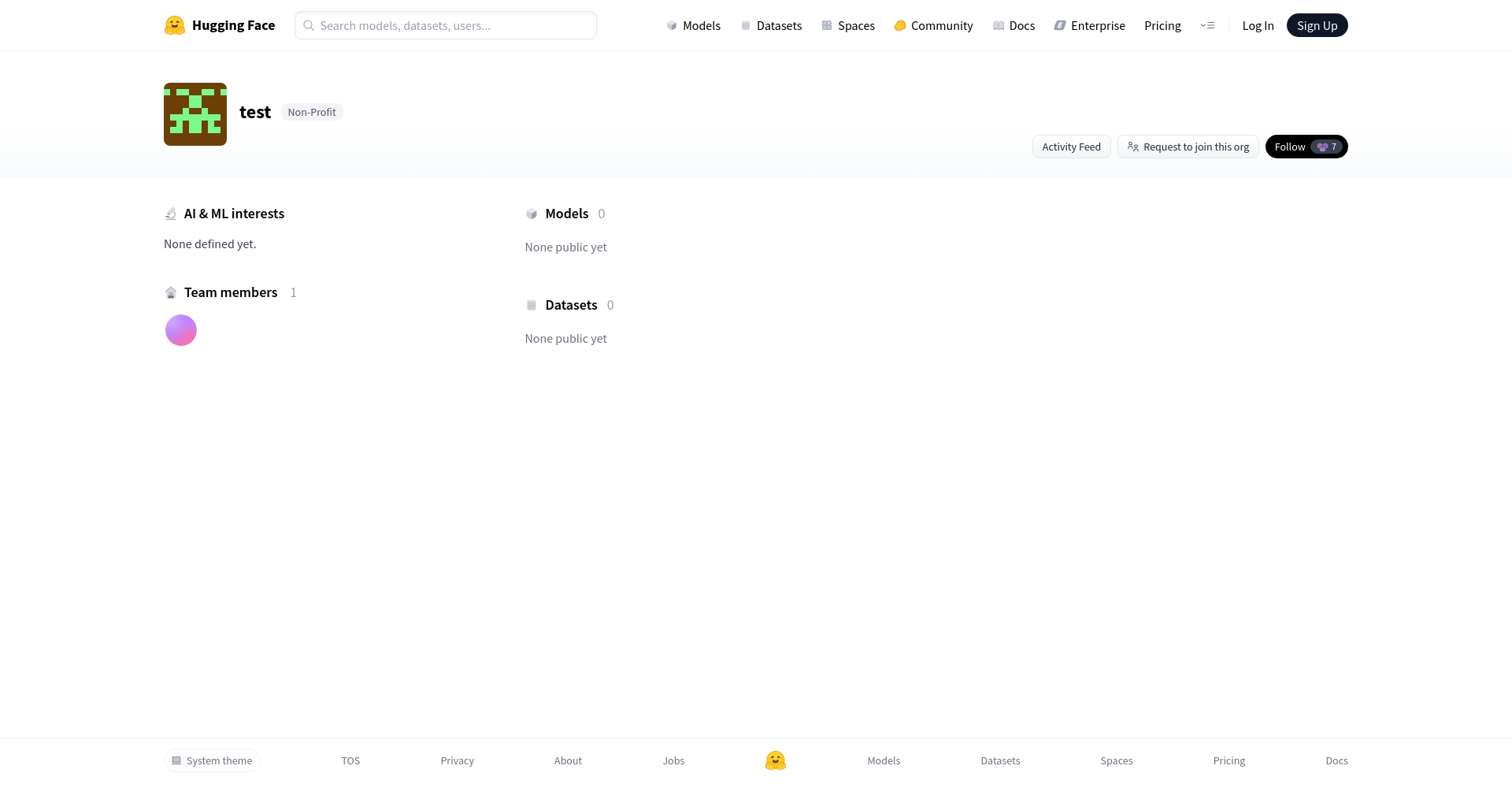Open TOS link in footer
Image resolution: width=1512 pixels, height=788 pixels.
click(x=350, y=760)
